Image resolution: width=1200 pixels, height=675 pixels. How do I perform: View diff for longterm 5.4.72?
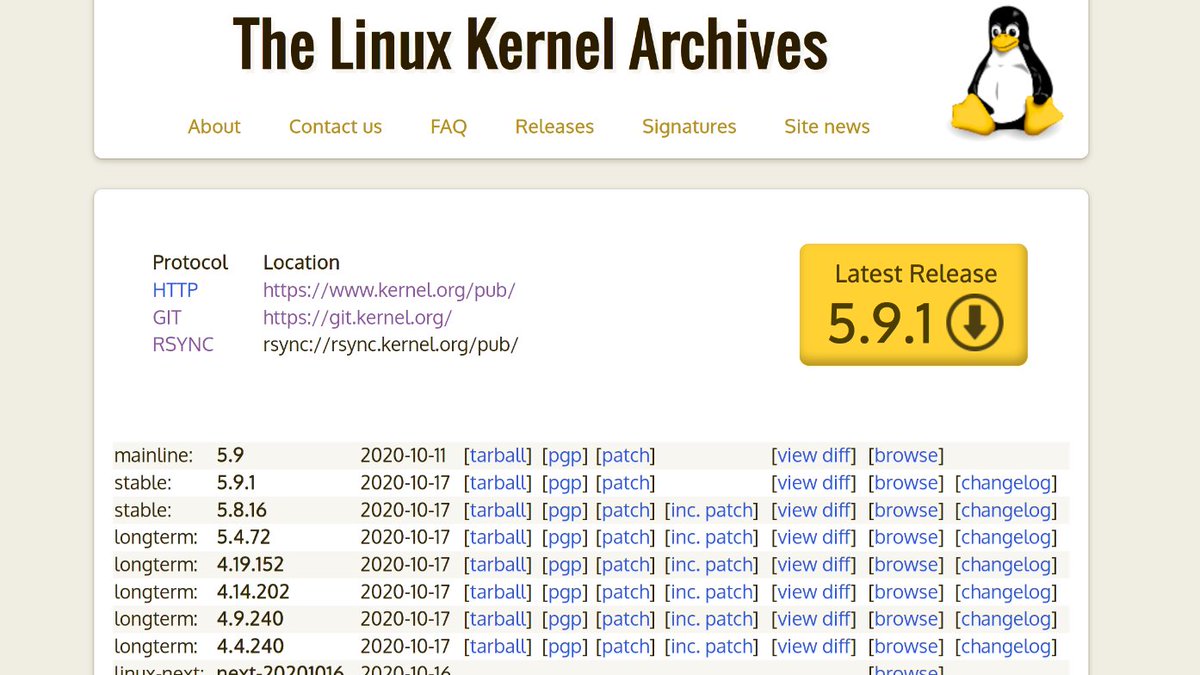pos(814,537)
